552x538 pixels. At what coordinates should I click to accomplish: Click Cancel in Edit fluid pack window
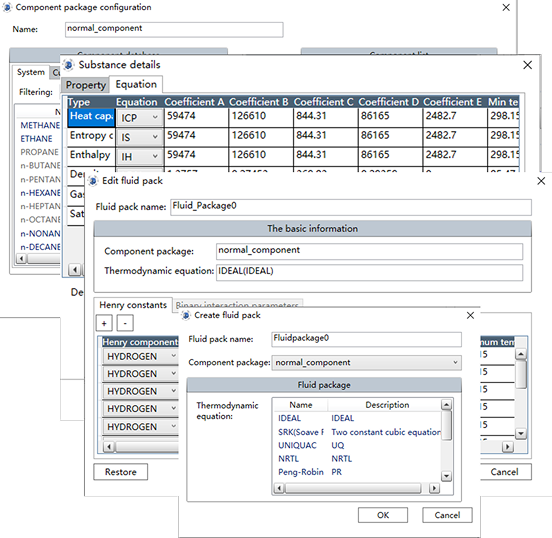[x=506, y=472]
